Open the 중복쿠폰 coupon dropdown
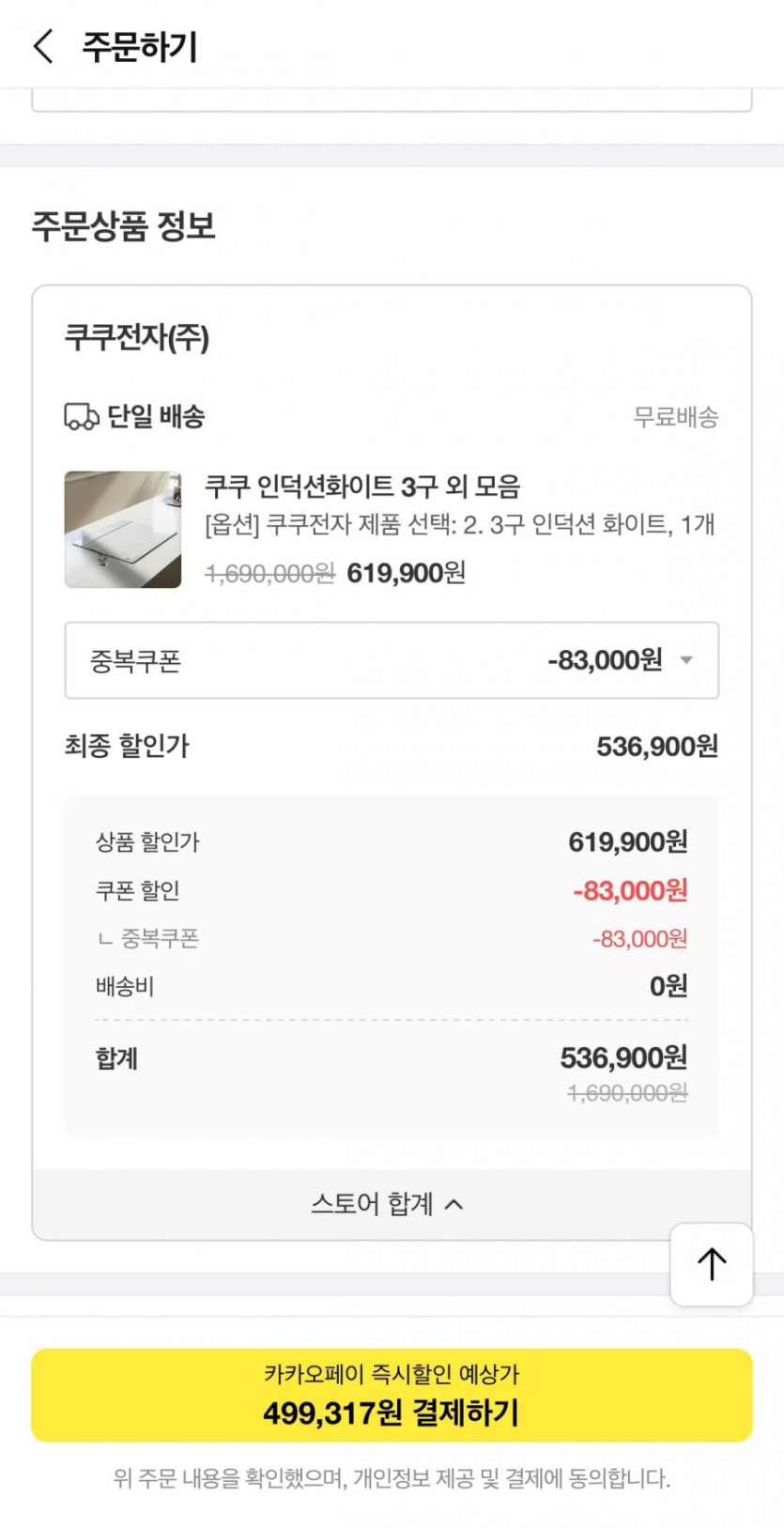Screen dimensions: 784x1528 pos(391,660)
